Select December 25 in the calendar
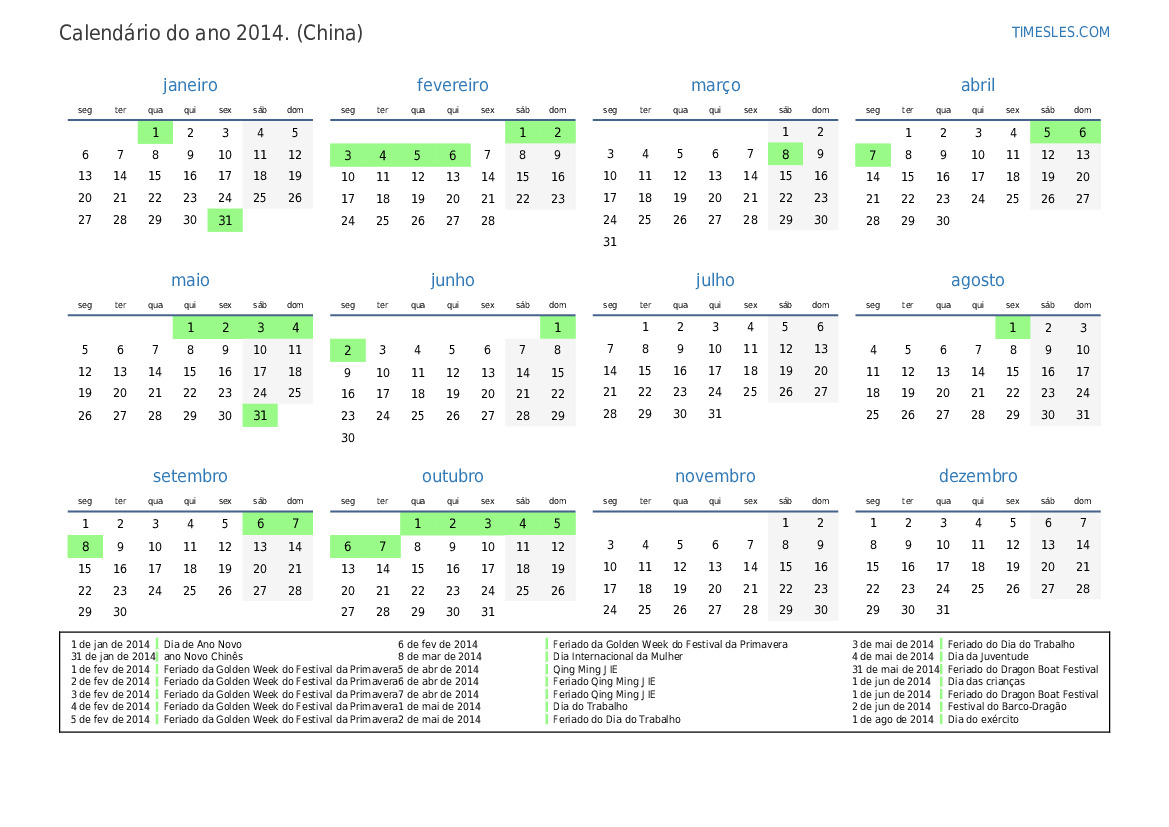 (977, 589)
